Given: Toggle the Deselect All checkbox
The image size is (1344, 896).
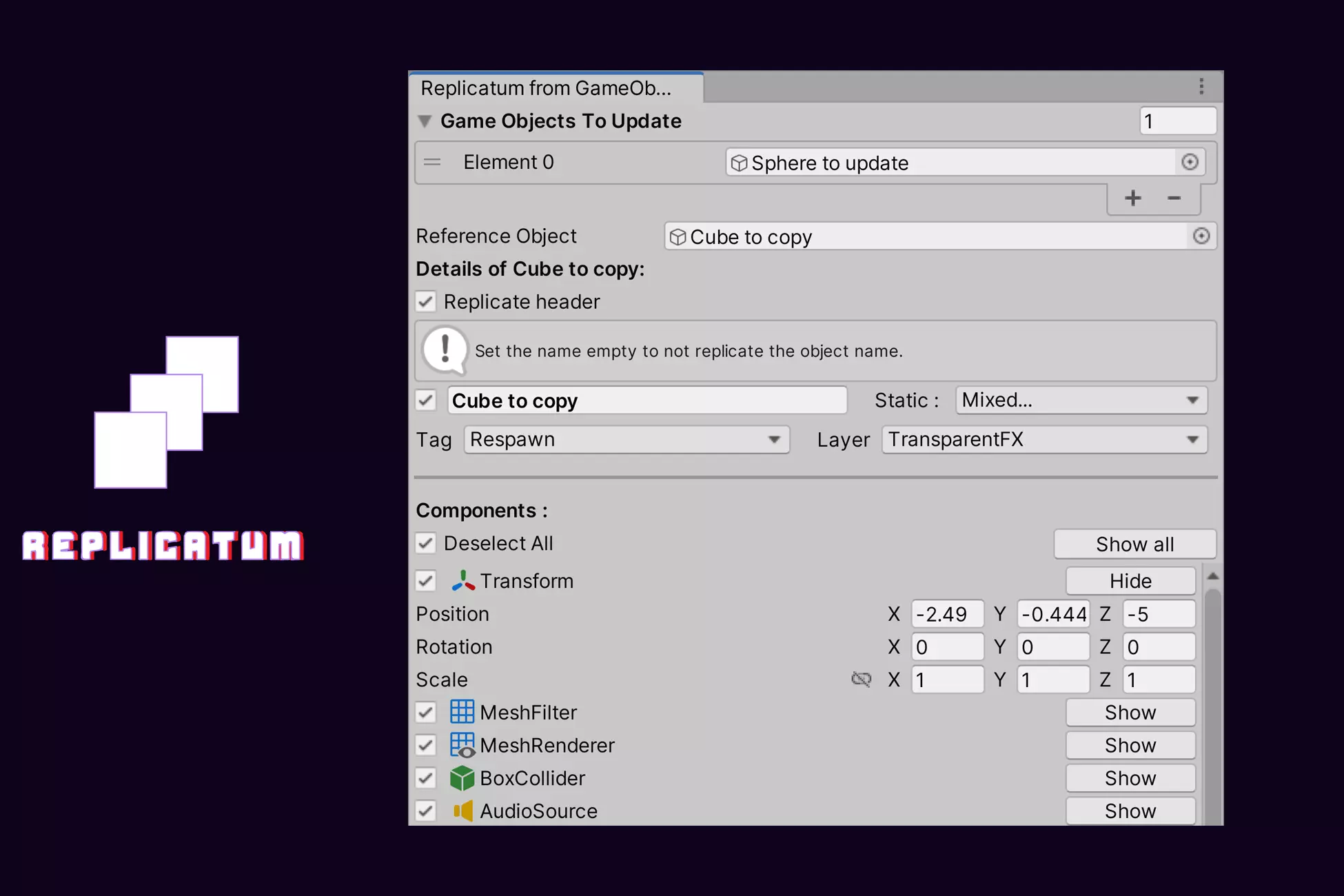Looking at the screenshot, I should [x=426, y=544].
